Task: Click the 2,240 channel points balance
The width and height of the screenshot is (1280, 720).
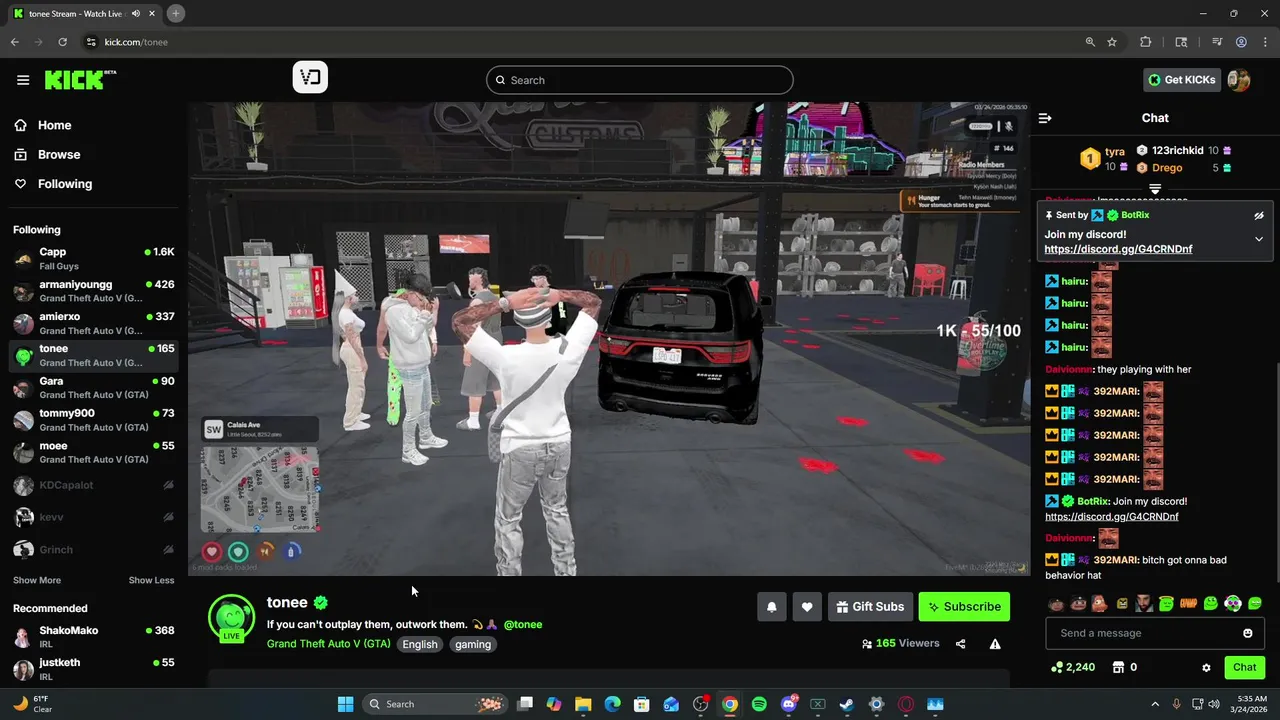Action: click(1073, 667)
